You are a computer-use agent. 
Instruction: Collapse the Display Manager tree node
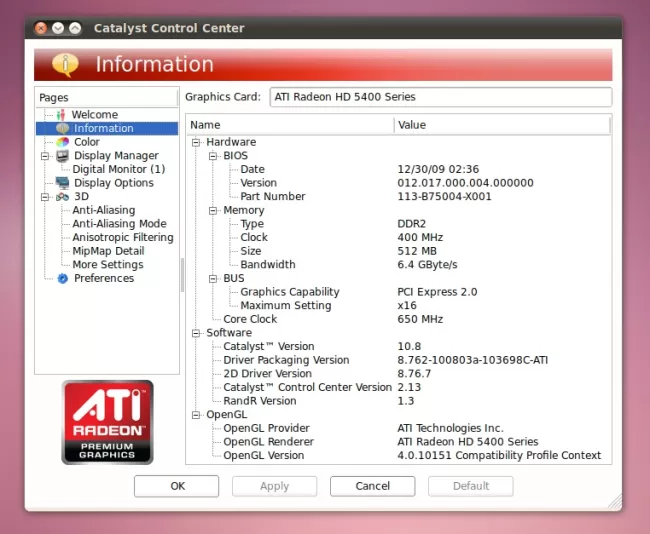click(x=45, y=156)
